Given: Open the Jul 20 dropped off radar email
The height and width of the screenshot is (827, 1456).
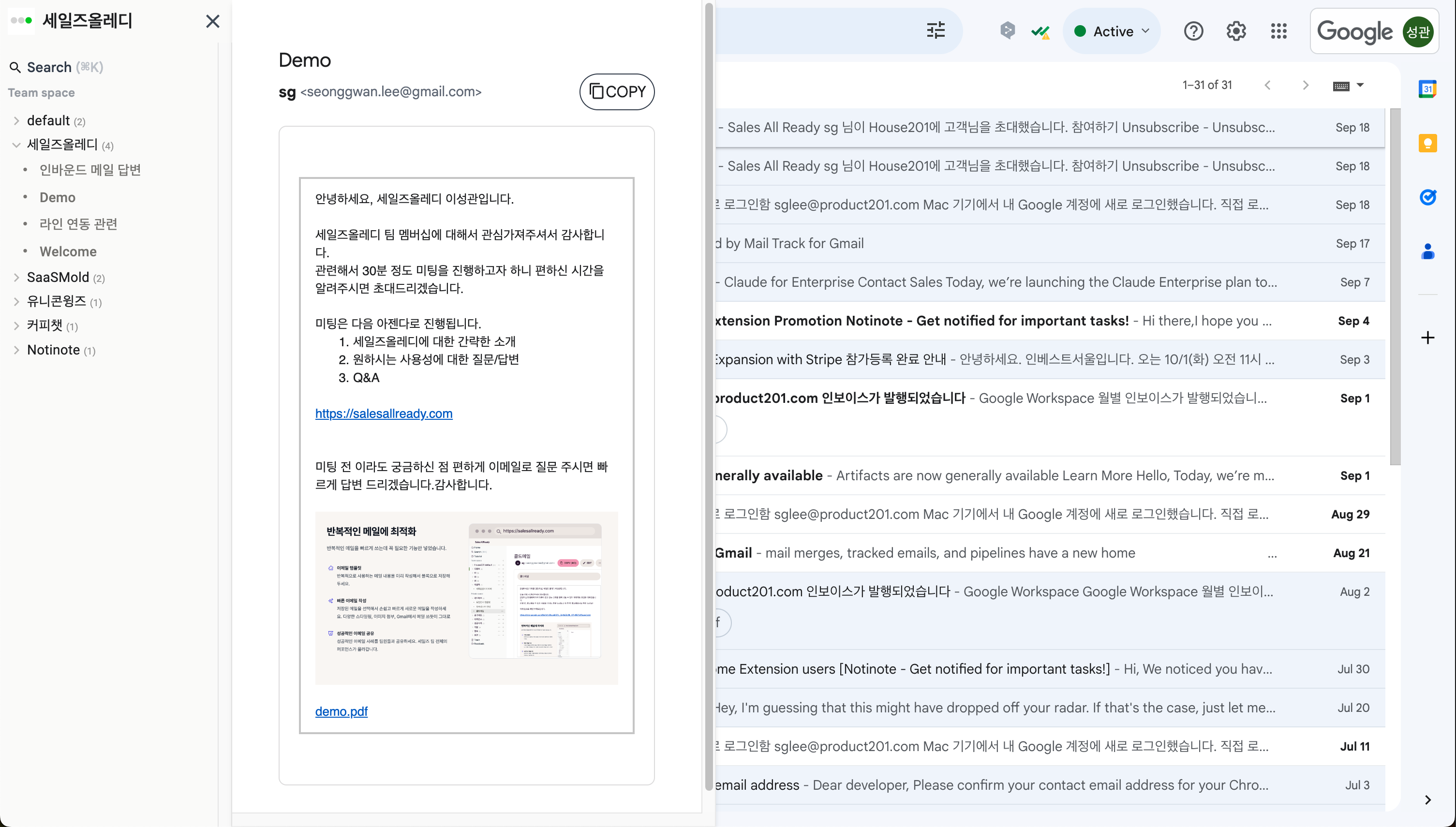Looking at the screenshot, I should (1050, 707).
